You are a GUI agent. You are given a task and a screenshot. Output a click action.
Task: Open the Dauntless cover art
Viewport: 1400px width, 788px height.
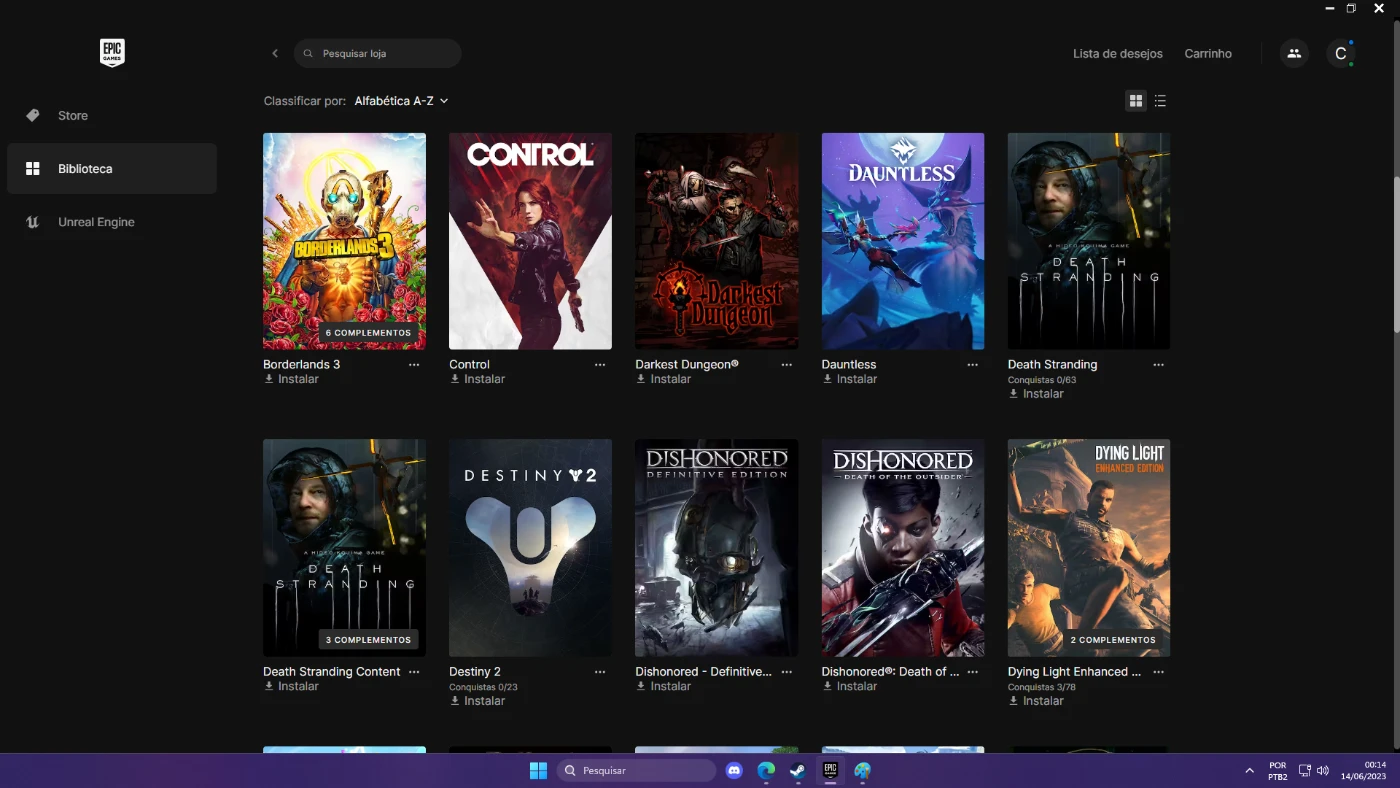click(x=903, y=241)
